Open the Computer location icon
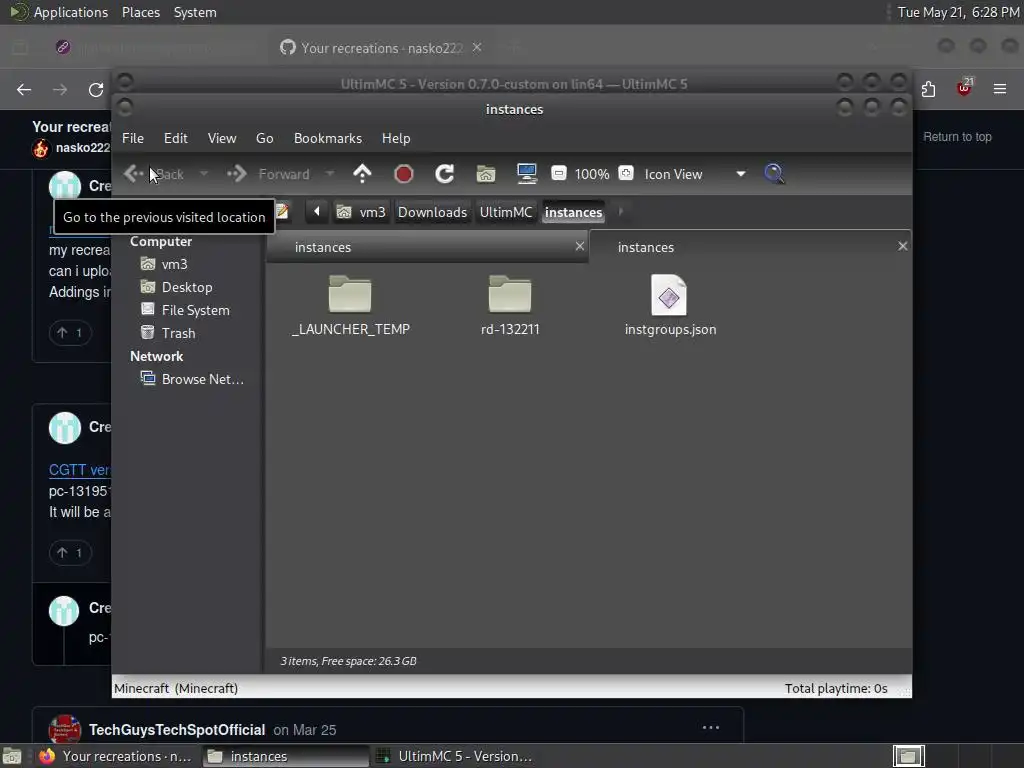This screenshot has width=1024, height=768. [x=527, y=173]
